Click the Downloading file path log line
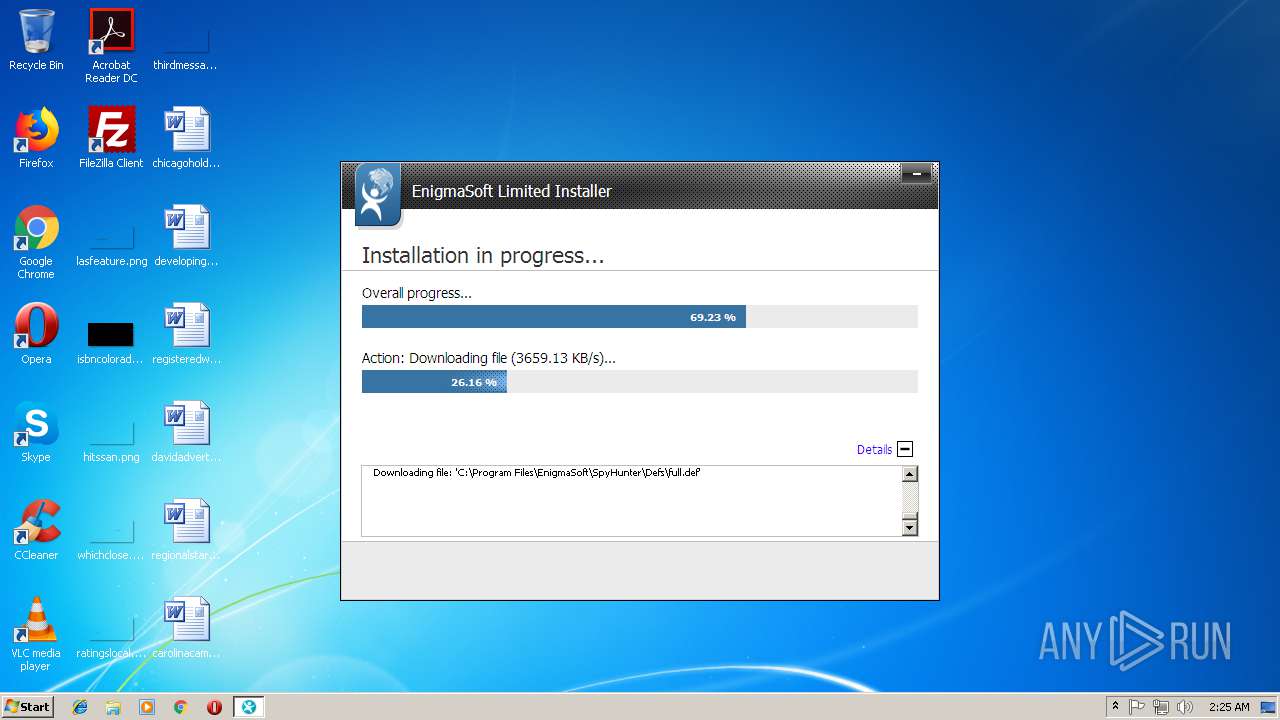The width and height of the screenshot is (1280, 720). [x=536, y=472]
